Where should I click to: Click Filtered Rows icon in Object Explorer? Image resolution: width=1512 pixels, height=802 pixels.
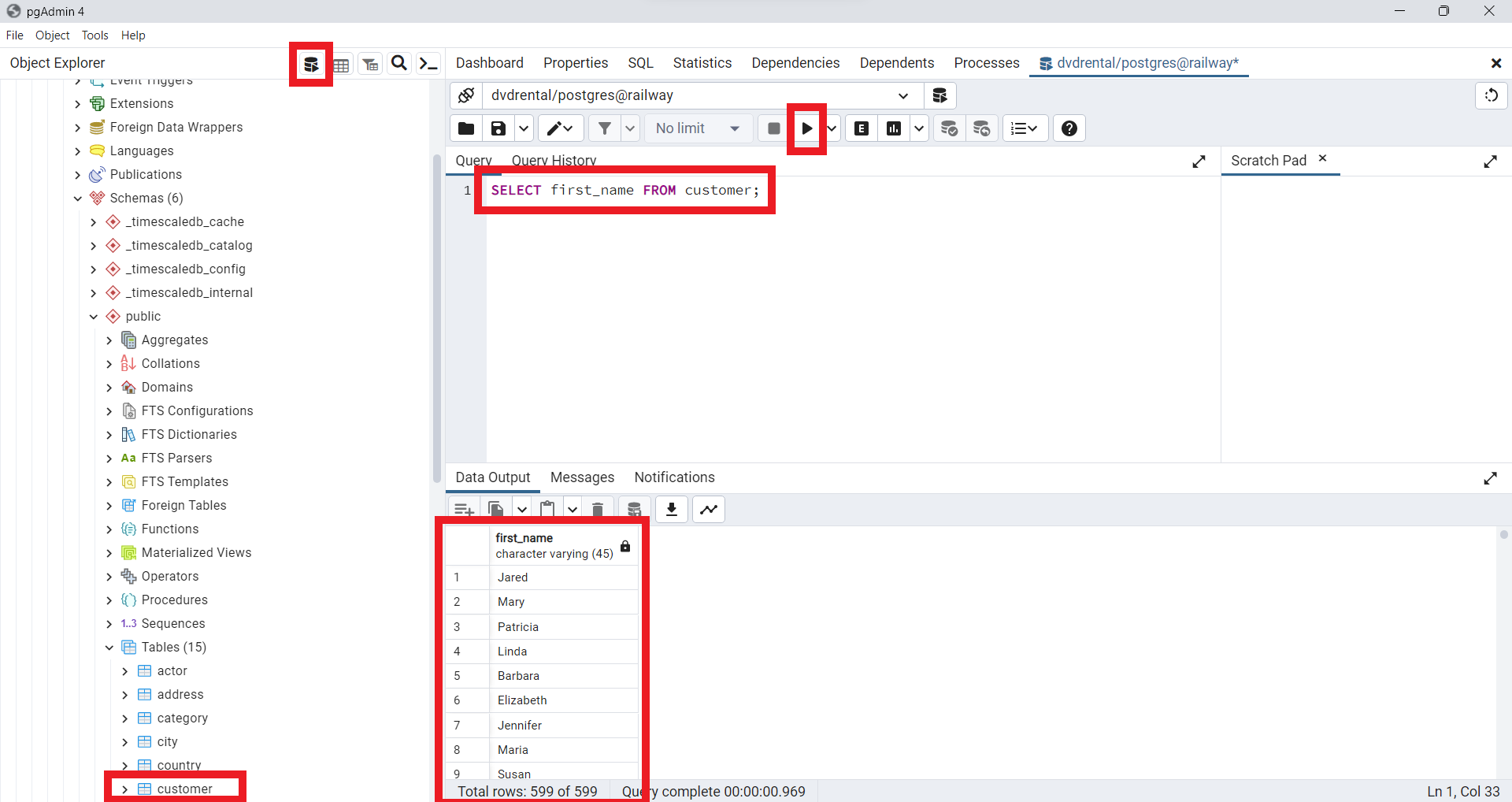(x=370, y=64)
